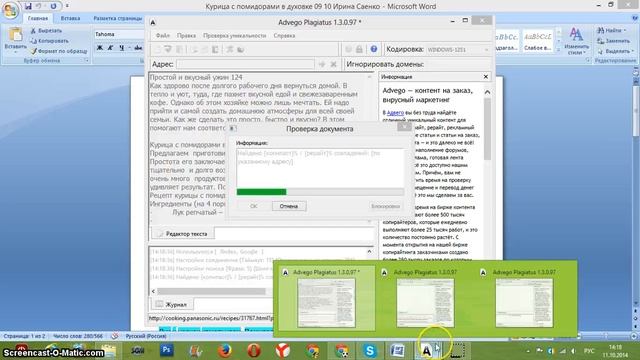Open the Clipboard (Буфер обмена) dialog launcher

[x=87, y=60]
